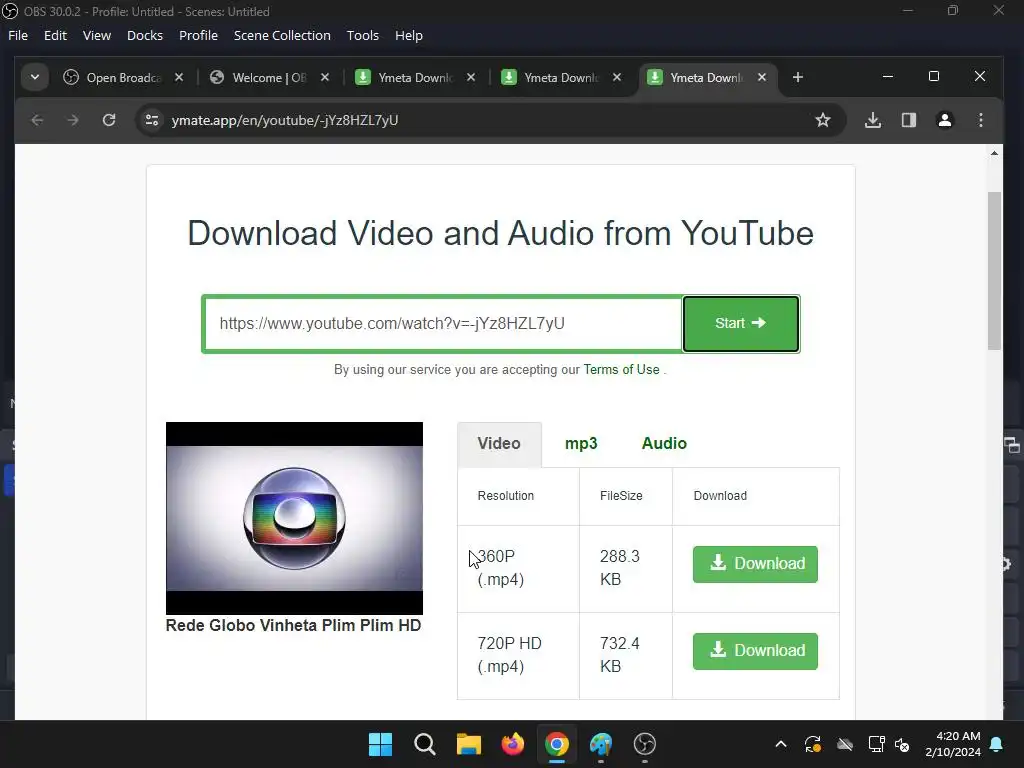Image resolution: width=1024 pixels, height=768 pixels.
Task: Open the OBS Edit menu
Action: pos(55,35)
